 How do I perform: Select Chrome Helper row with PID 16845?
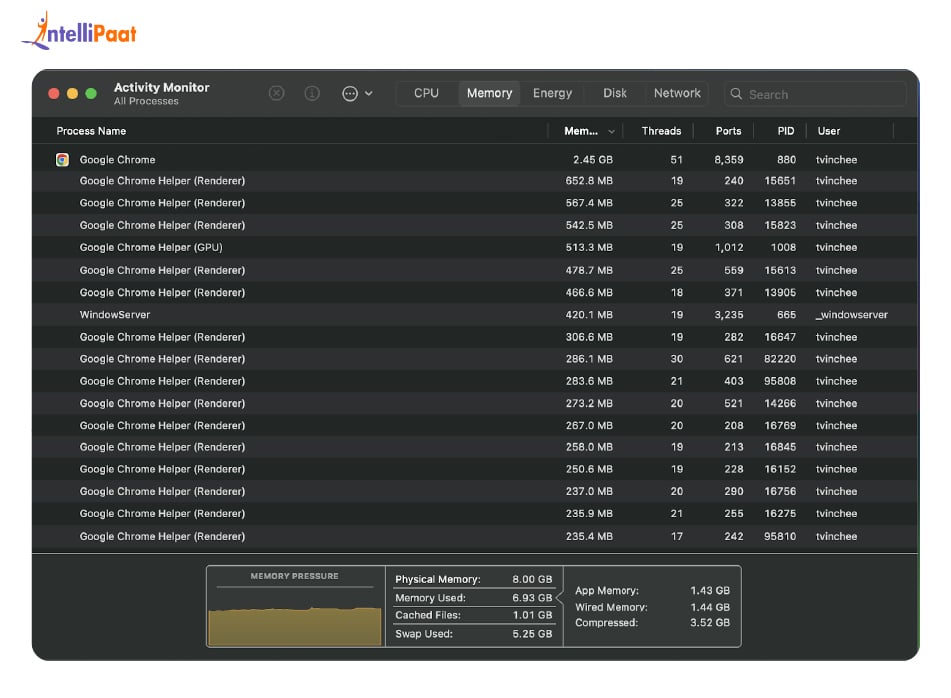pyautogui.click(x=476, y=447)
